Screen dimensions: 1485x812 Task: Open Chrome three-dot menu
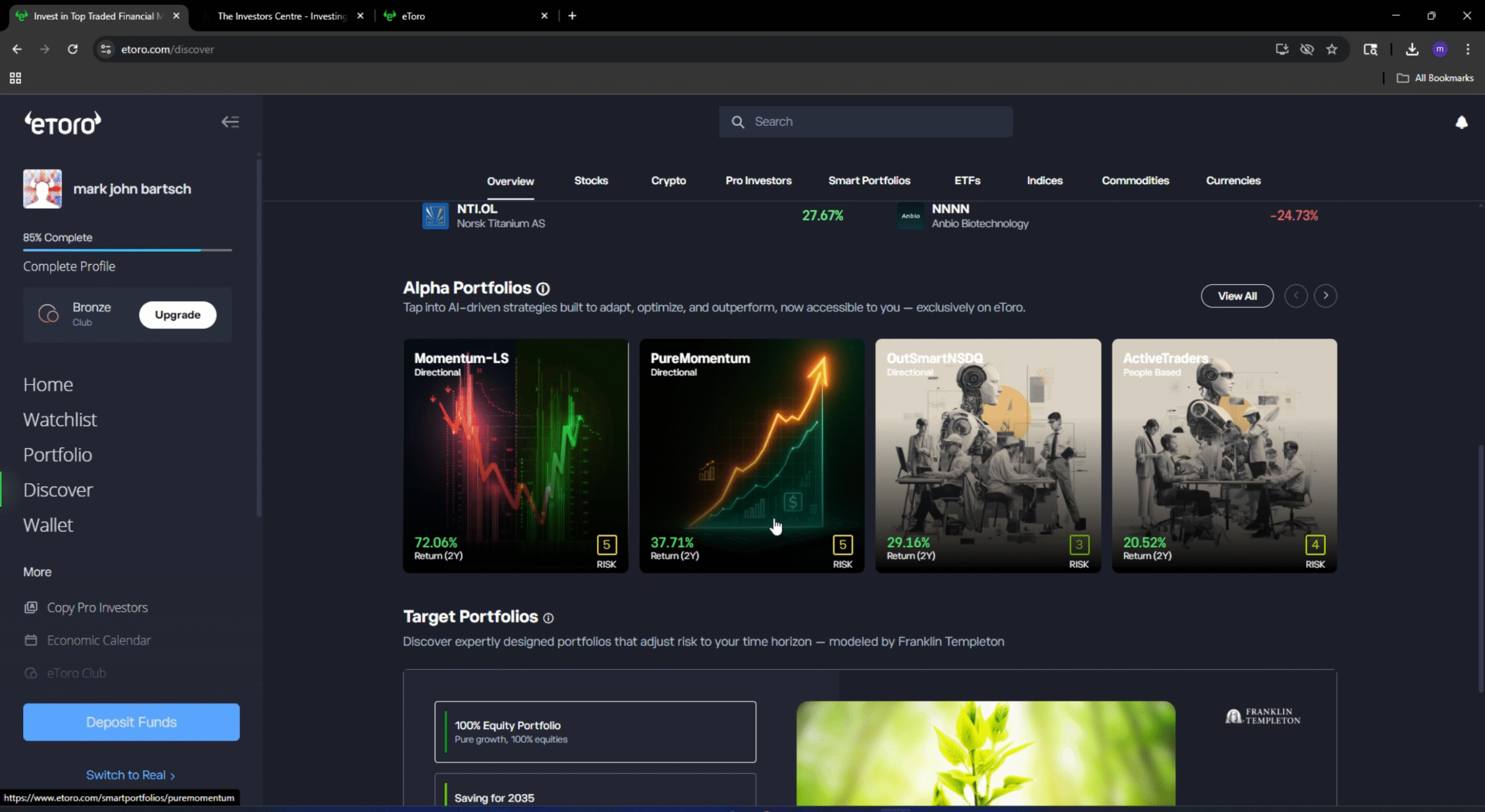(1468, 49)
